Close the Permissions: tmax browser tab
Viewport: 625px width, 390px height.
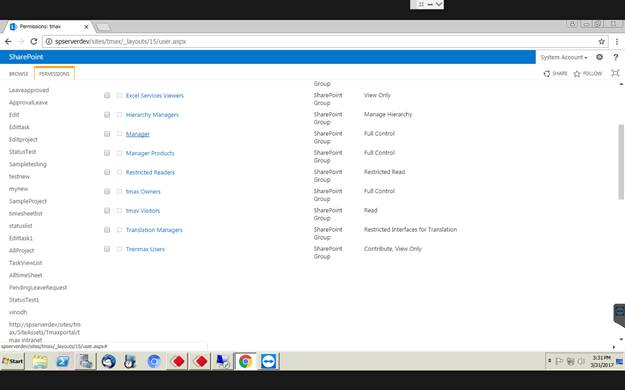point(86,27)
